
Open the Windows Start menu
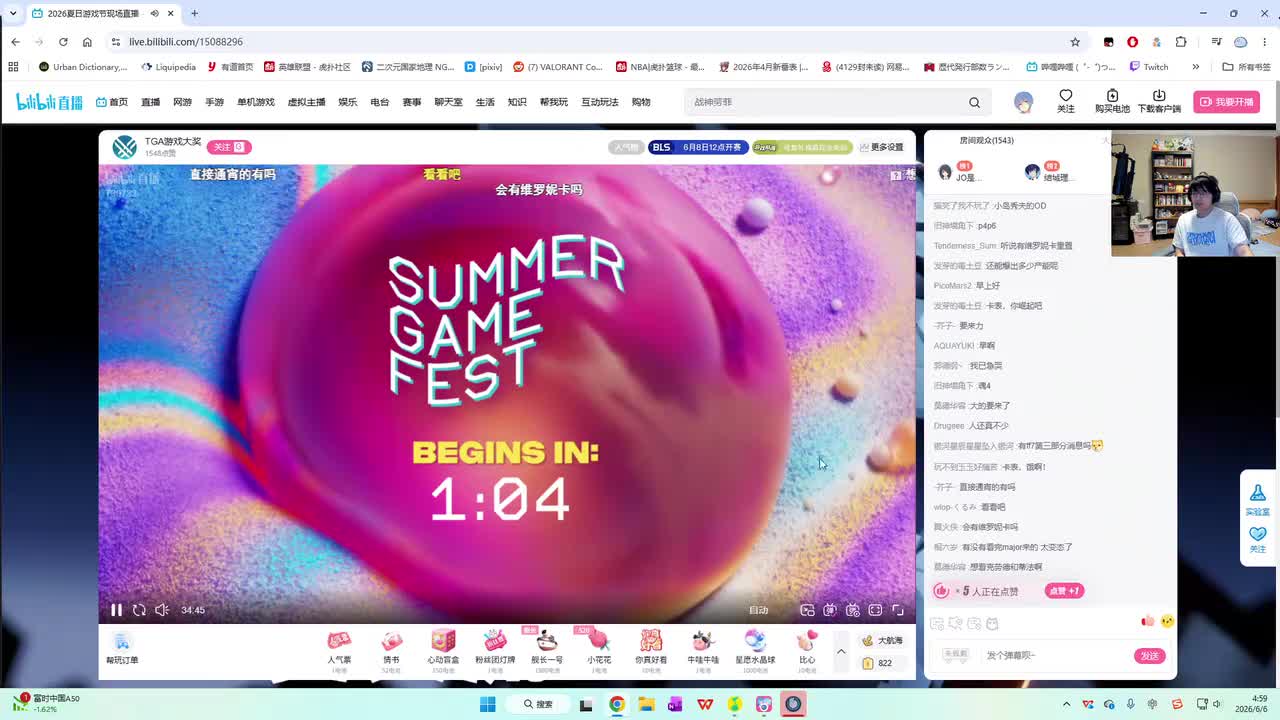pyautogui.click(x=487, y=704)
